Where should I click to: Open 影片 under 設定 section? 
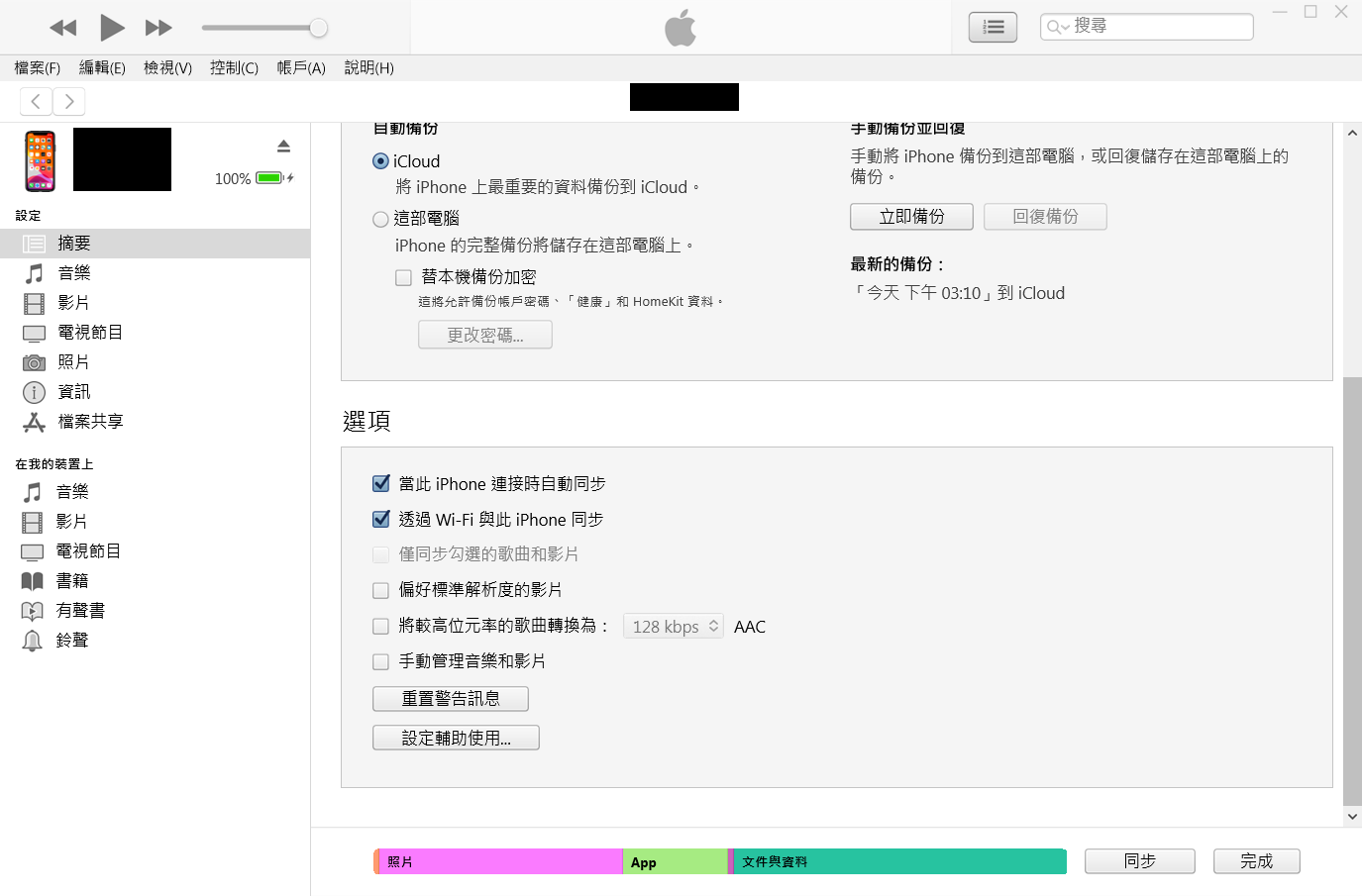[155, 303]
